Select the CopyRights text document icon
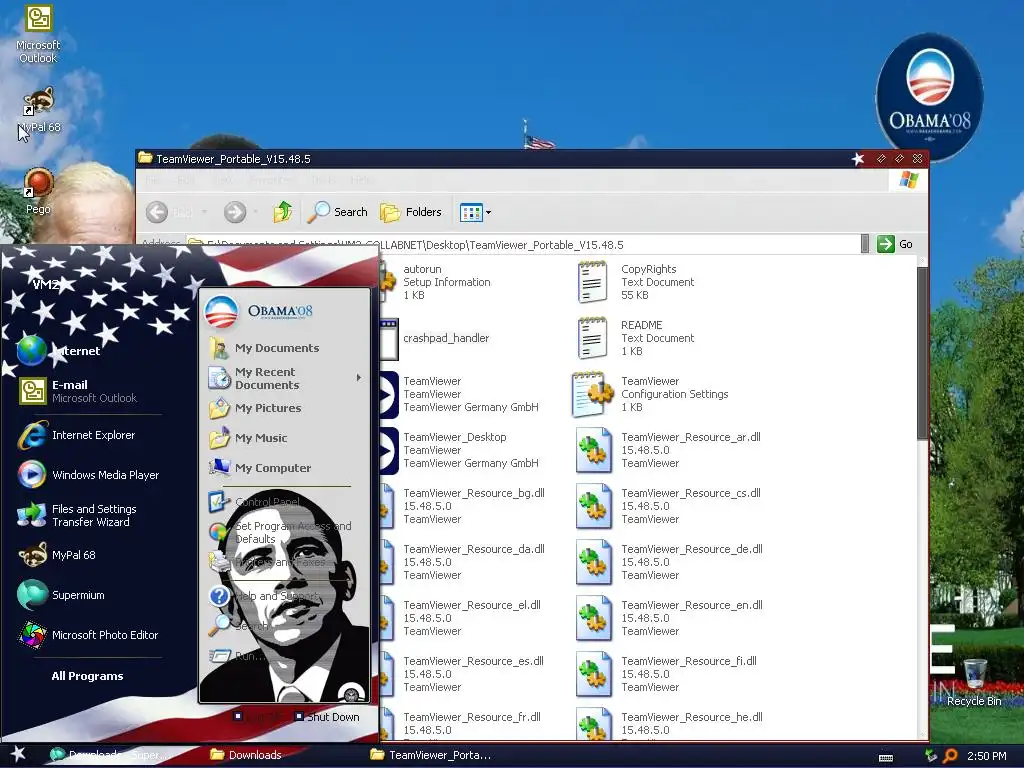 (x=592, y=282)
